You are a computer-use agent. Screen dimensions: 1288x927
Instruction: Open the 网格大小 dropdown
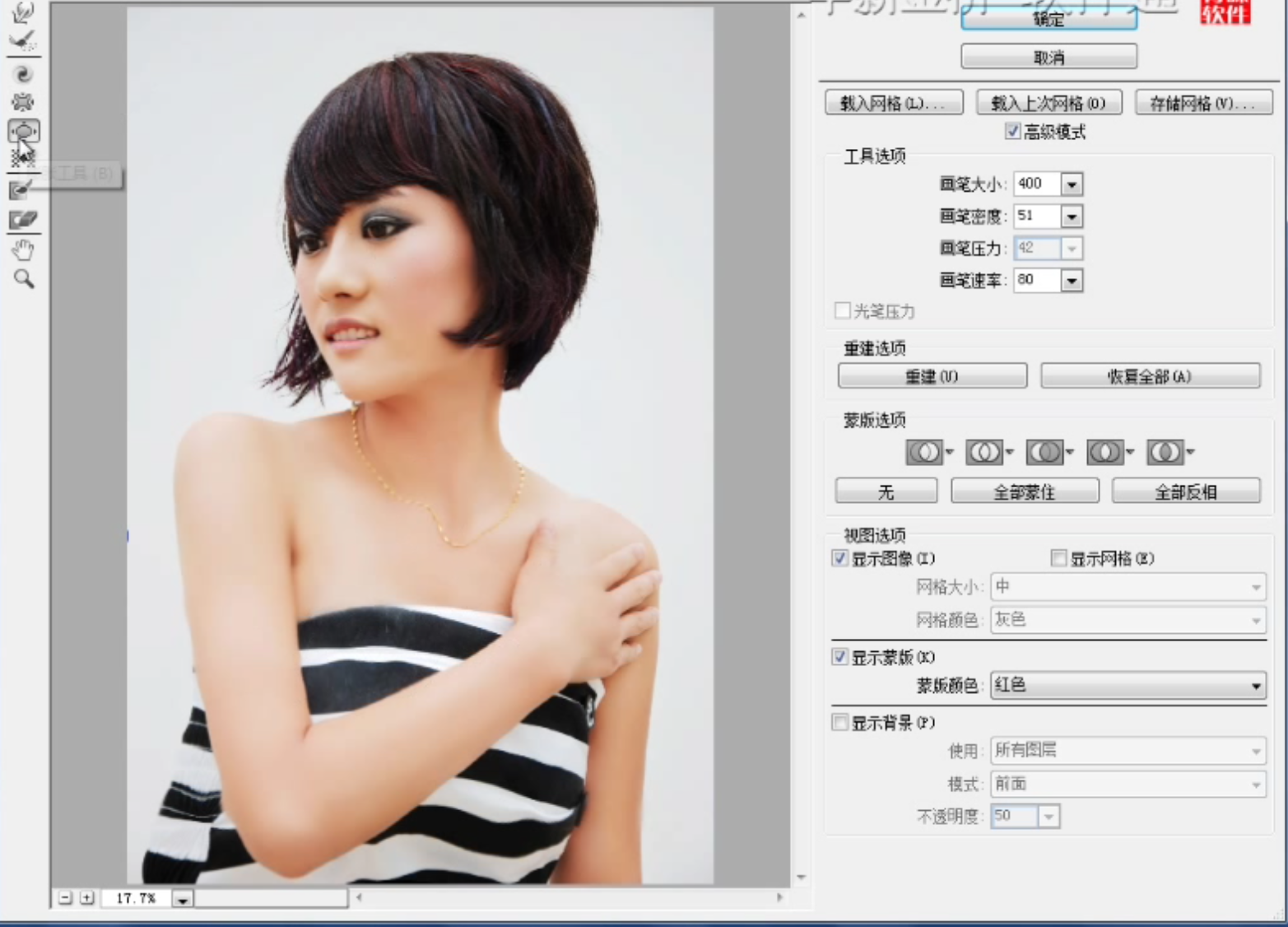(1128, 587)
